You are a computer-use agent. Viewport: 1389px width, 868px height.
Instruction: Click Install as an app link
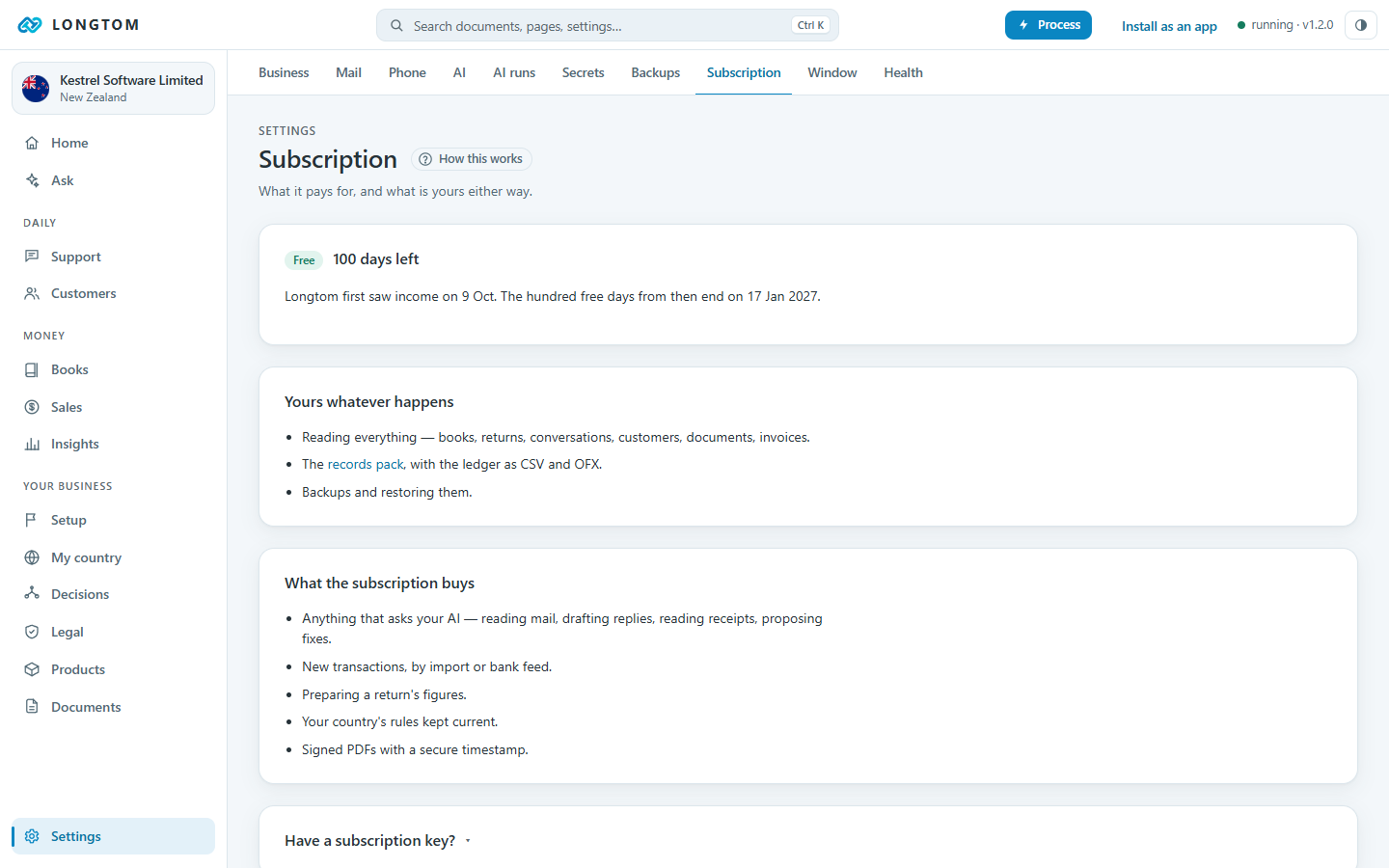[1169, 26]
